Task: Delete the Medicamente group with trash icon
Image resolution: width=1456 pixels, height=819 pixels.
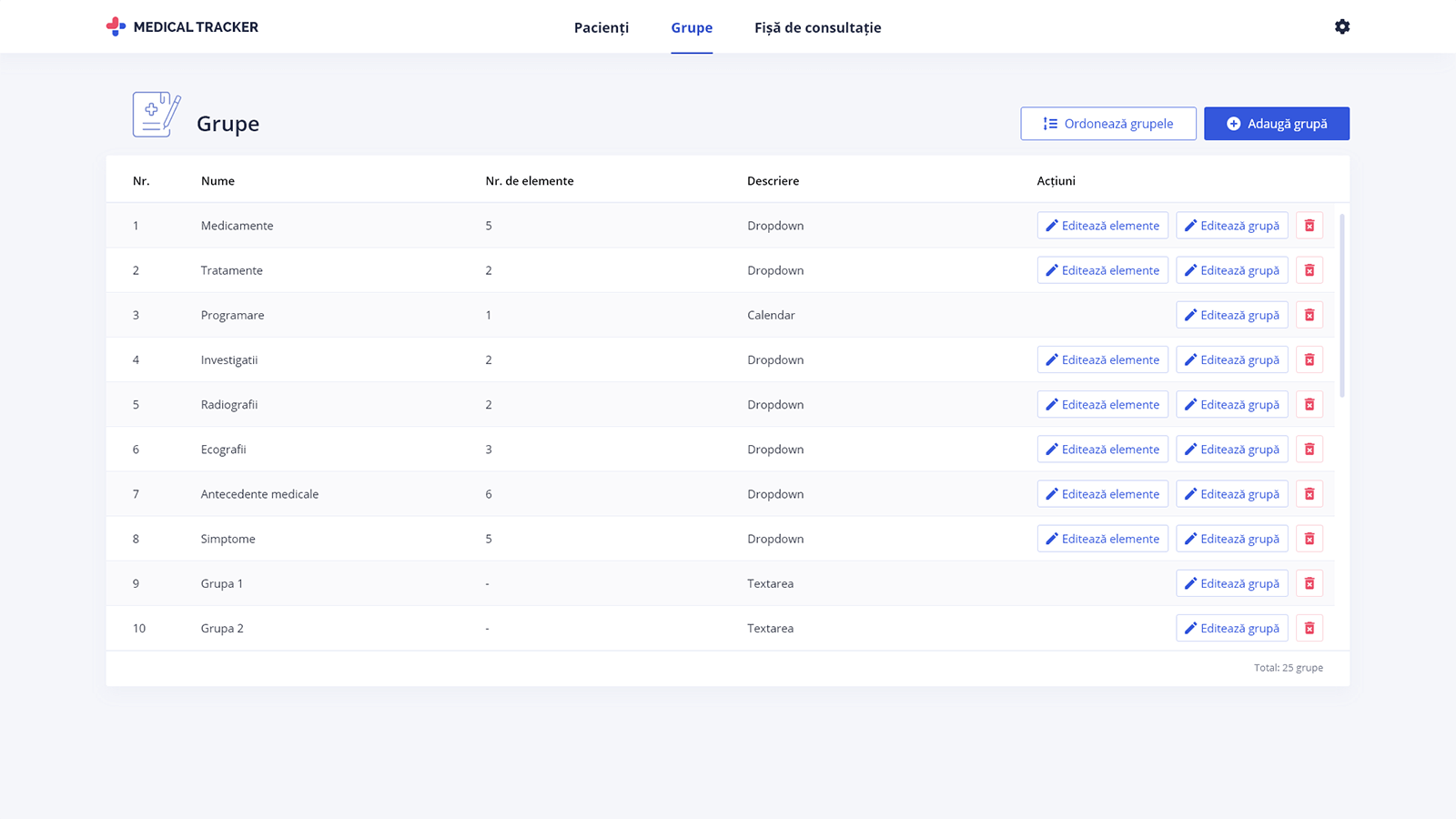Action: (x=1309, y=226)
